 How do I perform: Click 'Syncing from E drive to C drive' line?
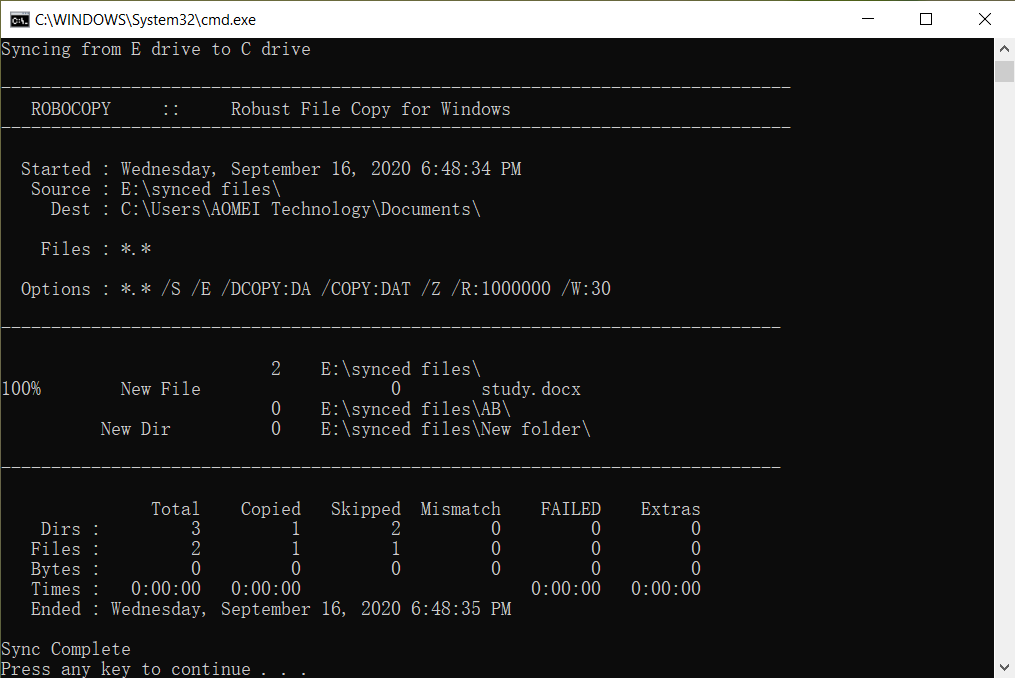click(156, 49)
